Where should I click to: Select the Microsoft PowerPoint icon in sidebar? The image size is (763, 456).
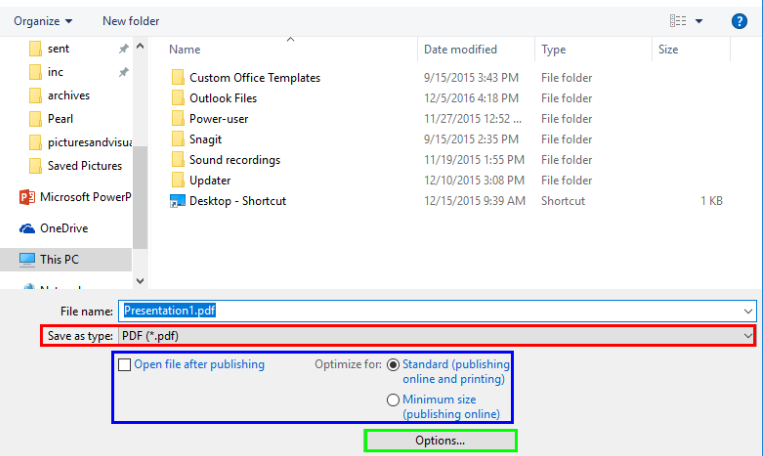click(27, 197)
